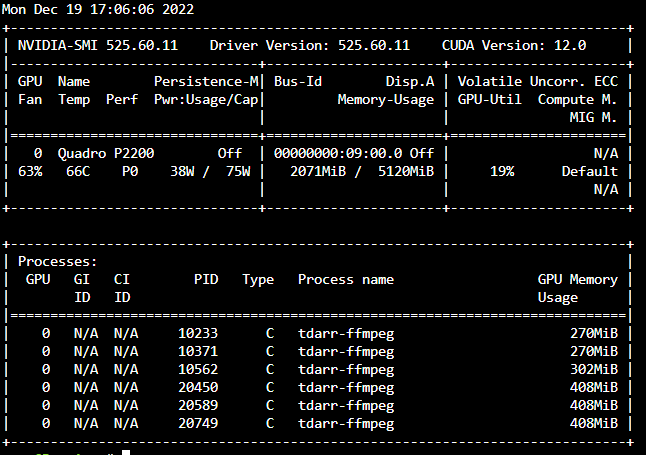
Task: Click PID 20749 in the last row
Action: (198, 423)
